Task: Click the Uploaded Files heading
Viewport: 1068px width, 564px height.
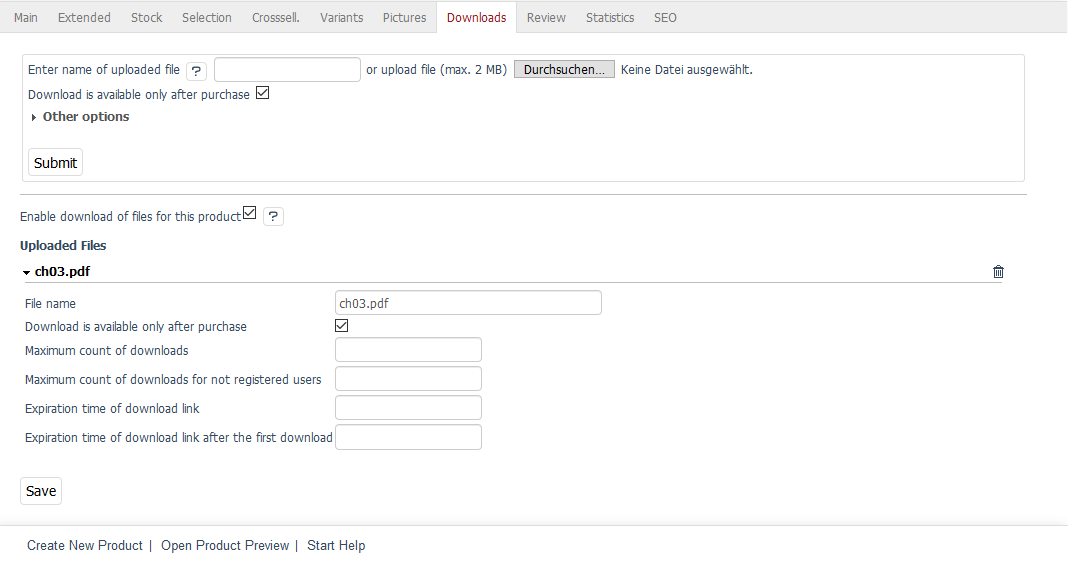Action: (x=63, y=245)
